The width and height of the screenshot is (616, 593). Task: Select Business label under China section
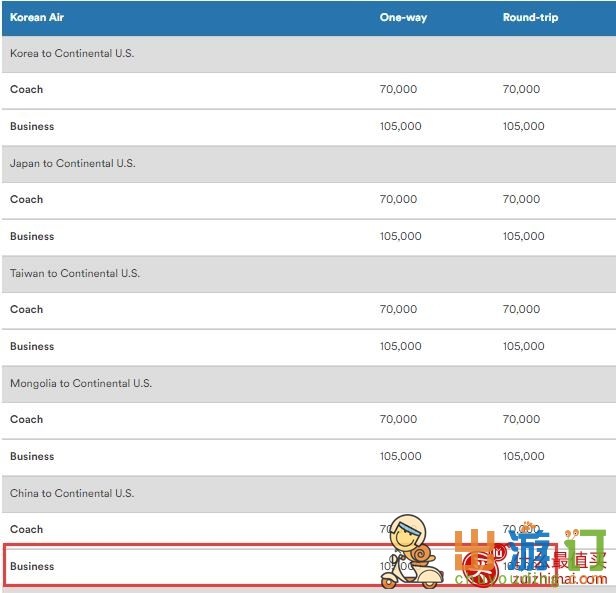tap(32, 566)
